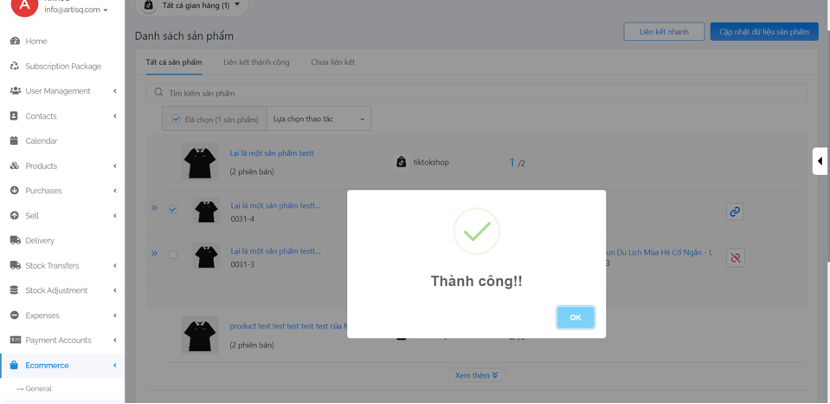Click the red unlink icon for product 0031-3

click(734, 257)
